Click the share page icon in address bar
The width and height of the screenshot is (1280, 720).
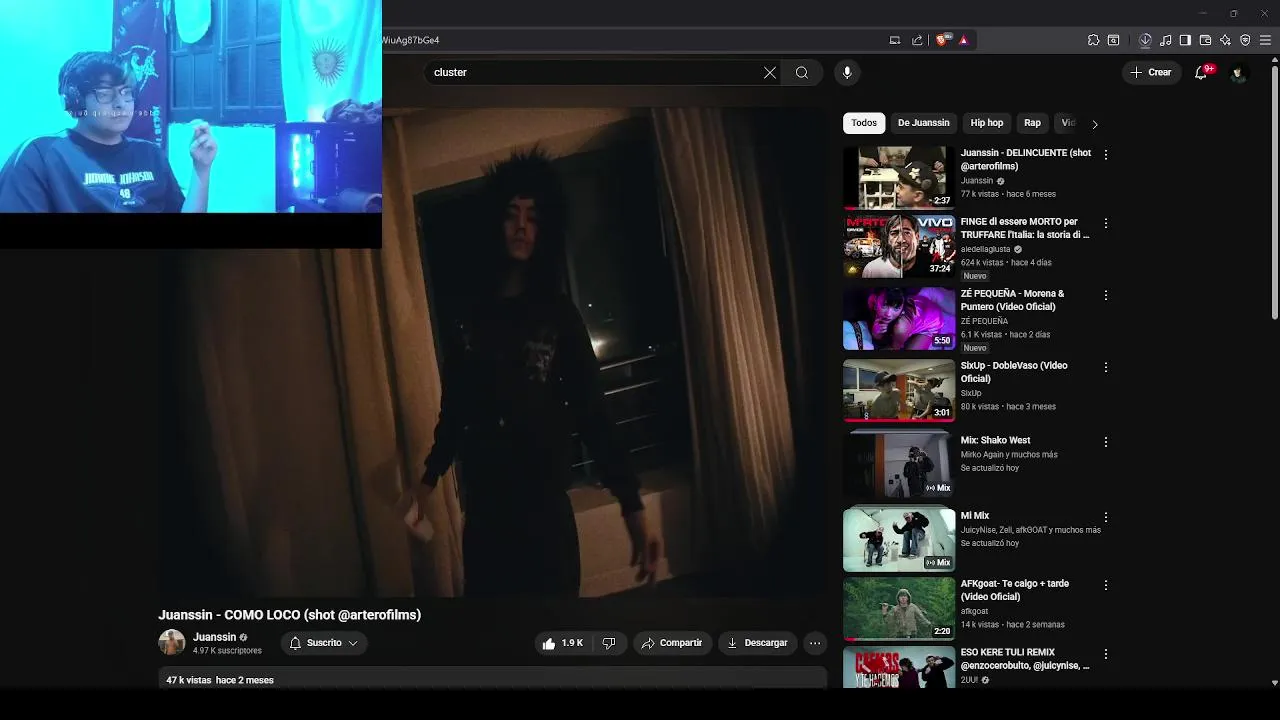click(917, 40)
